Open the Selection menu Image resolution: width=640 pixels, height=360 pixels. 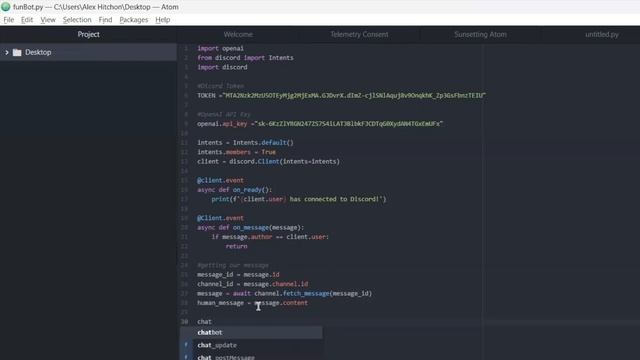pyautogui.click(x=77, y=20)
